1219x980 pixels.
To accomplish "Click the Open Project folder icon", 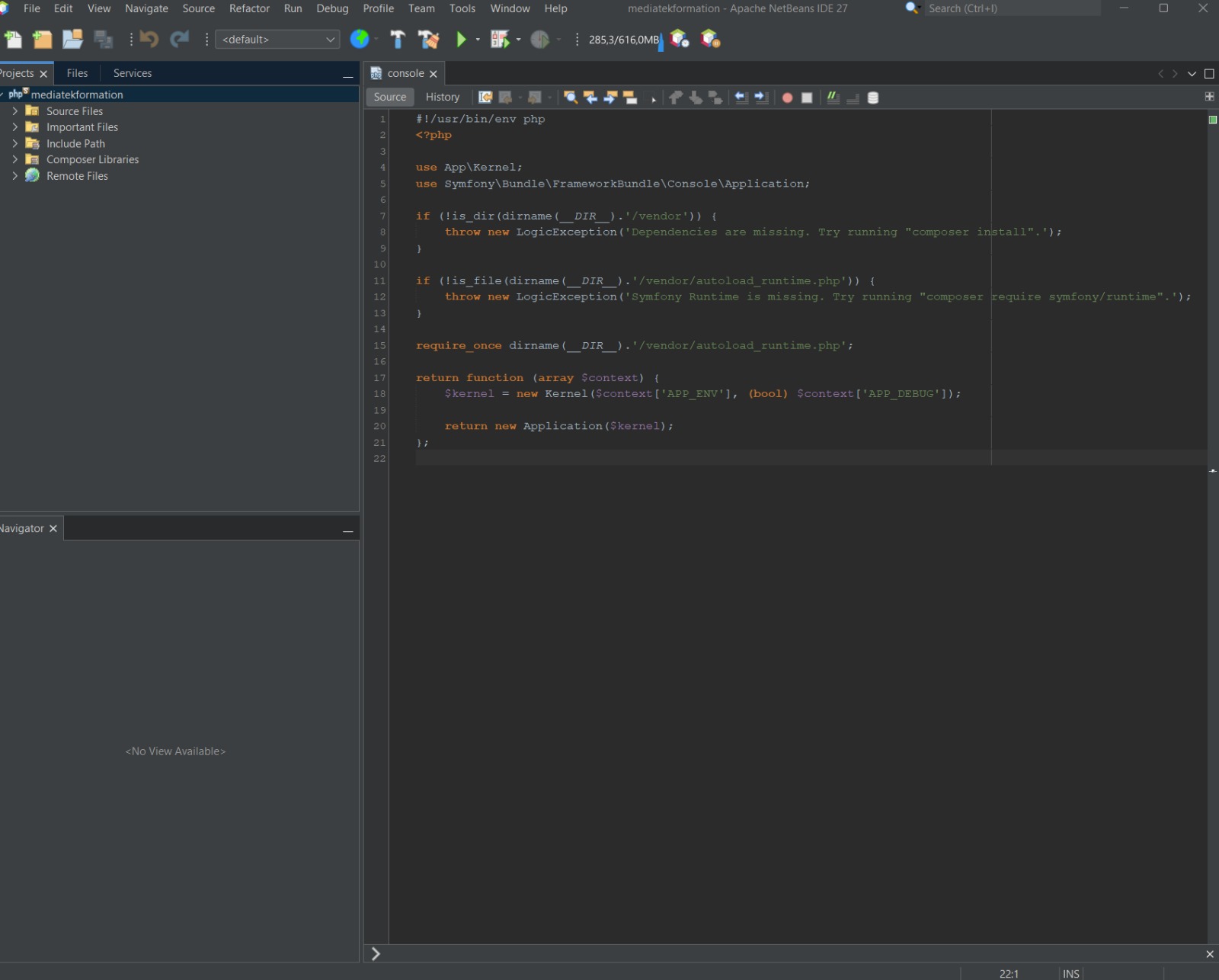I will [x=72, y=40].
